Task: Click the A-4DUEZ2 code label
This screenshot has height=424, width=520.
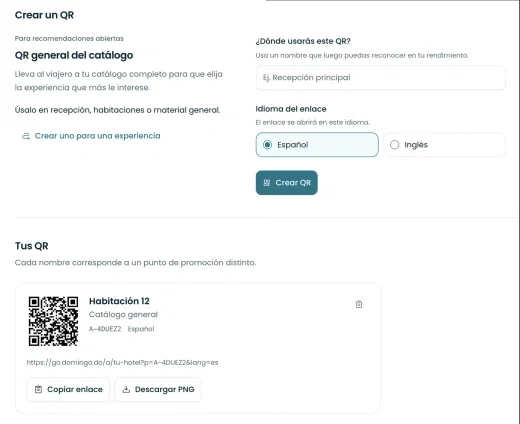Action: coord(105,329)
